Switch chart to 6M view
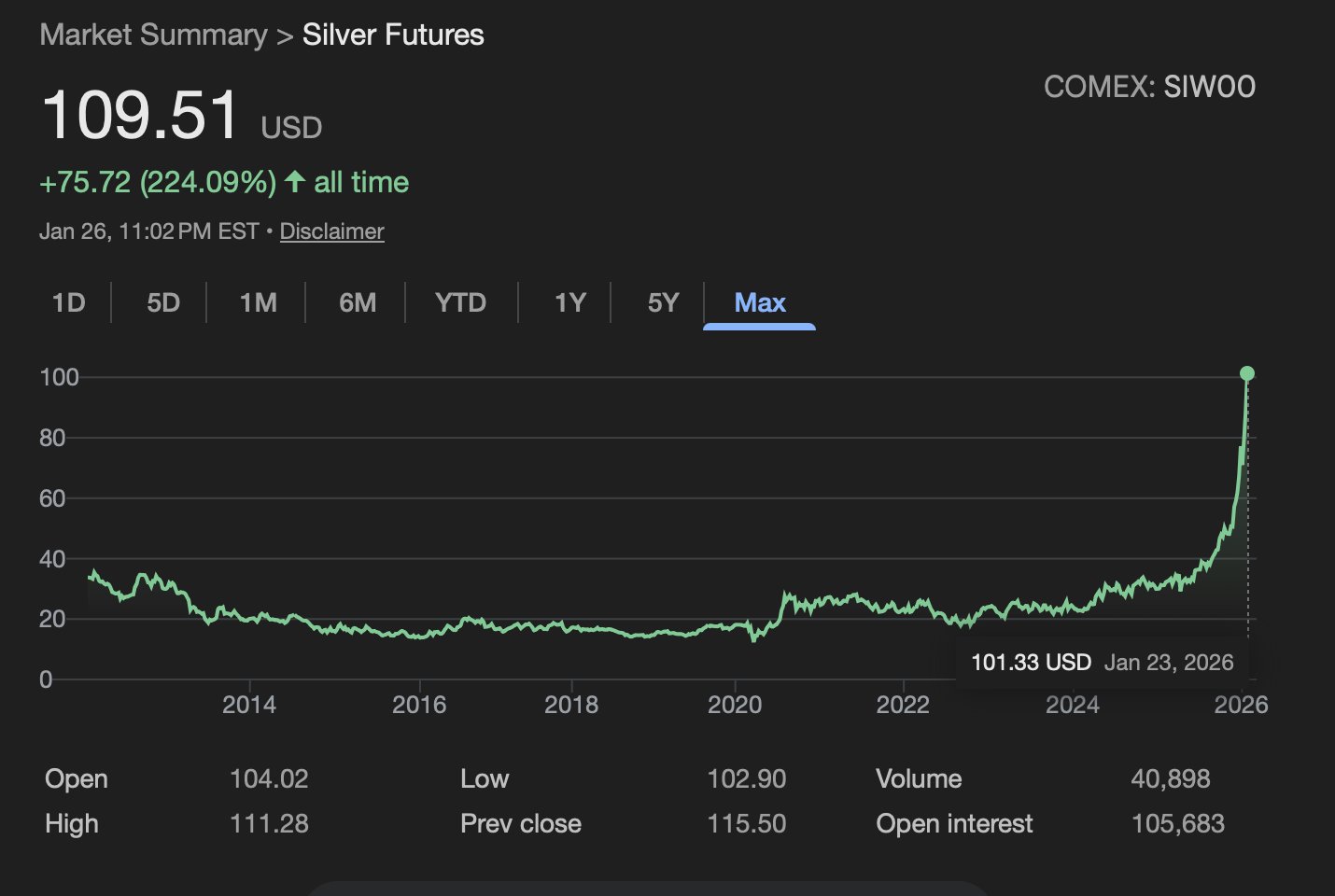1335x896 pixels. (x=358, y=303)
